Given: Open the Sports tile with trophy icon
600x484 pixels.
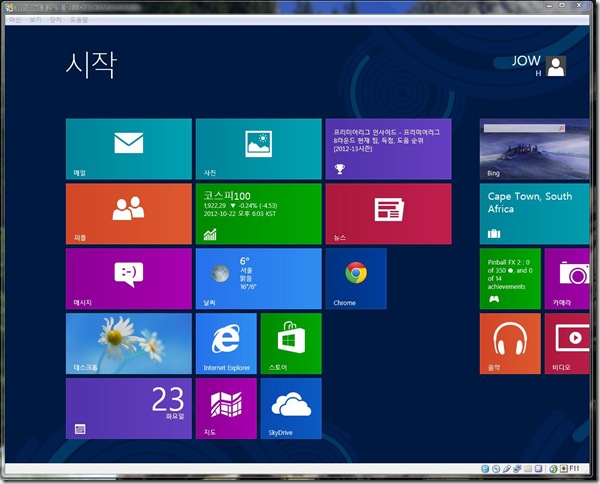Looking at the screenshot, I should pos(388,148).
